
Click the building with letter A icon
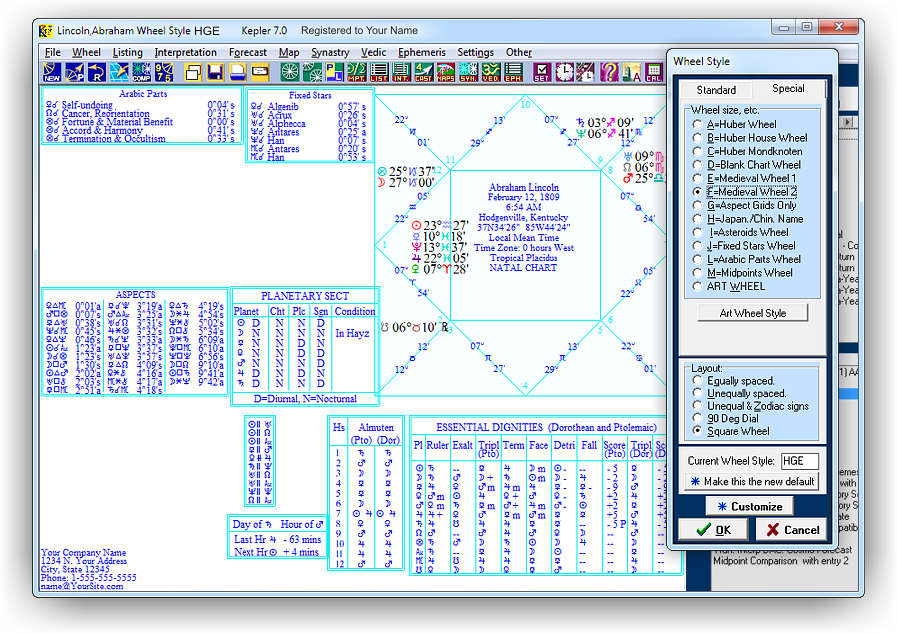631,72
